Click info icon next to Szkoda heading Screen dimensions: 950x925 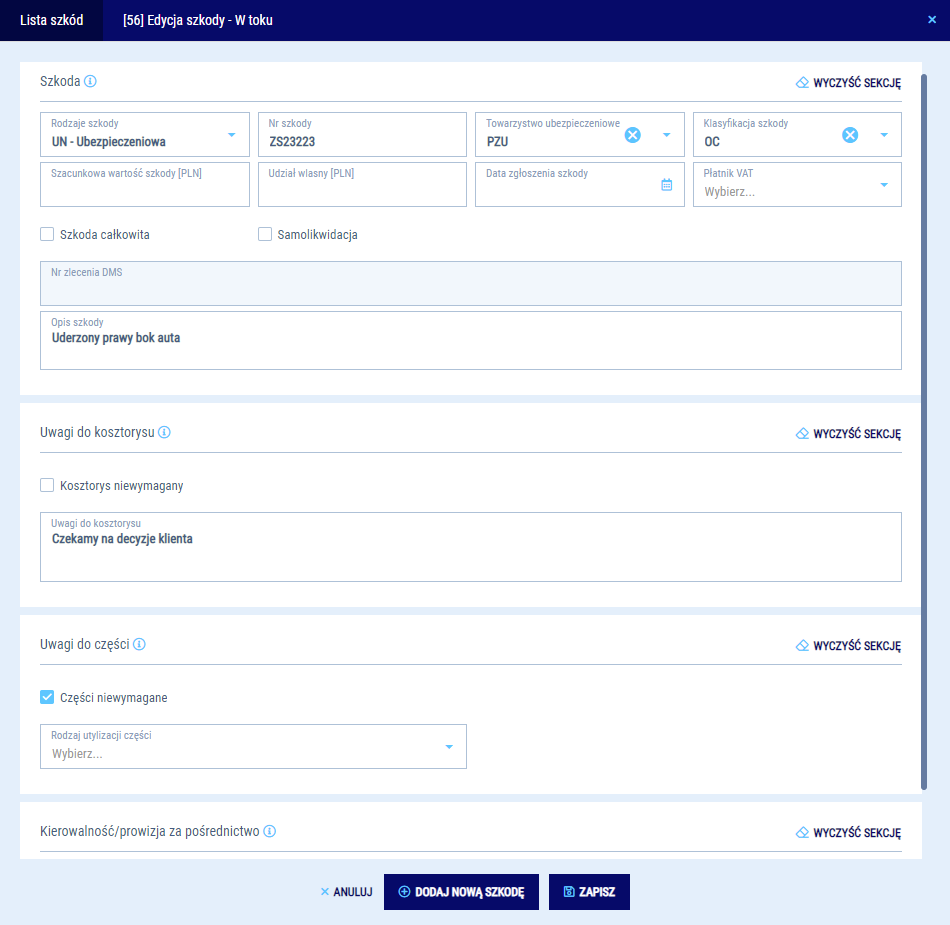(90, 81)
